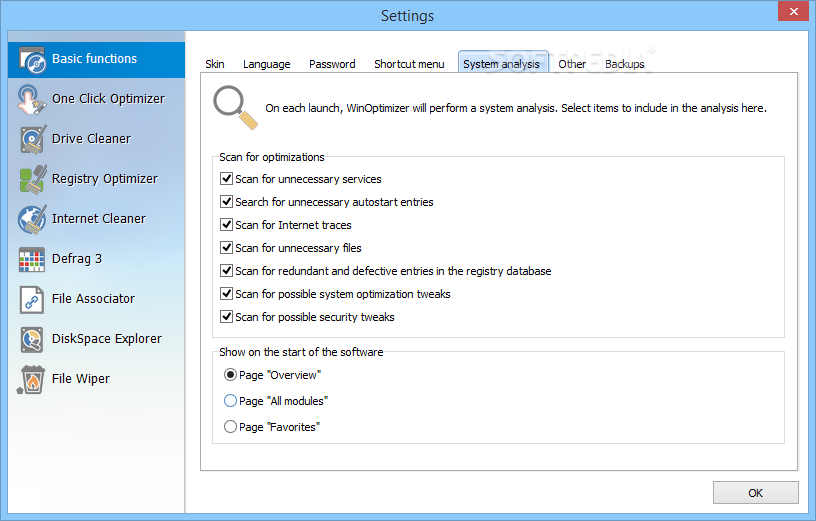The image size is (816, 521).
Task: Click the Defrag 3 colored grid icon
Action: 32,260
